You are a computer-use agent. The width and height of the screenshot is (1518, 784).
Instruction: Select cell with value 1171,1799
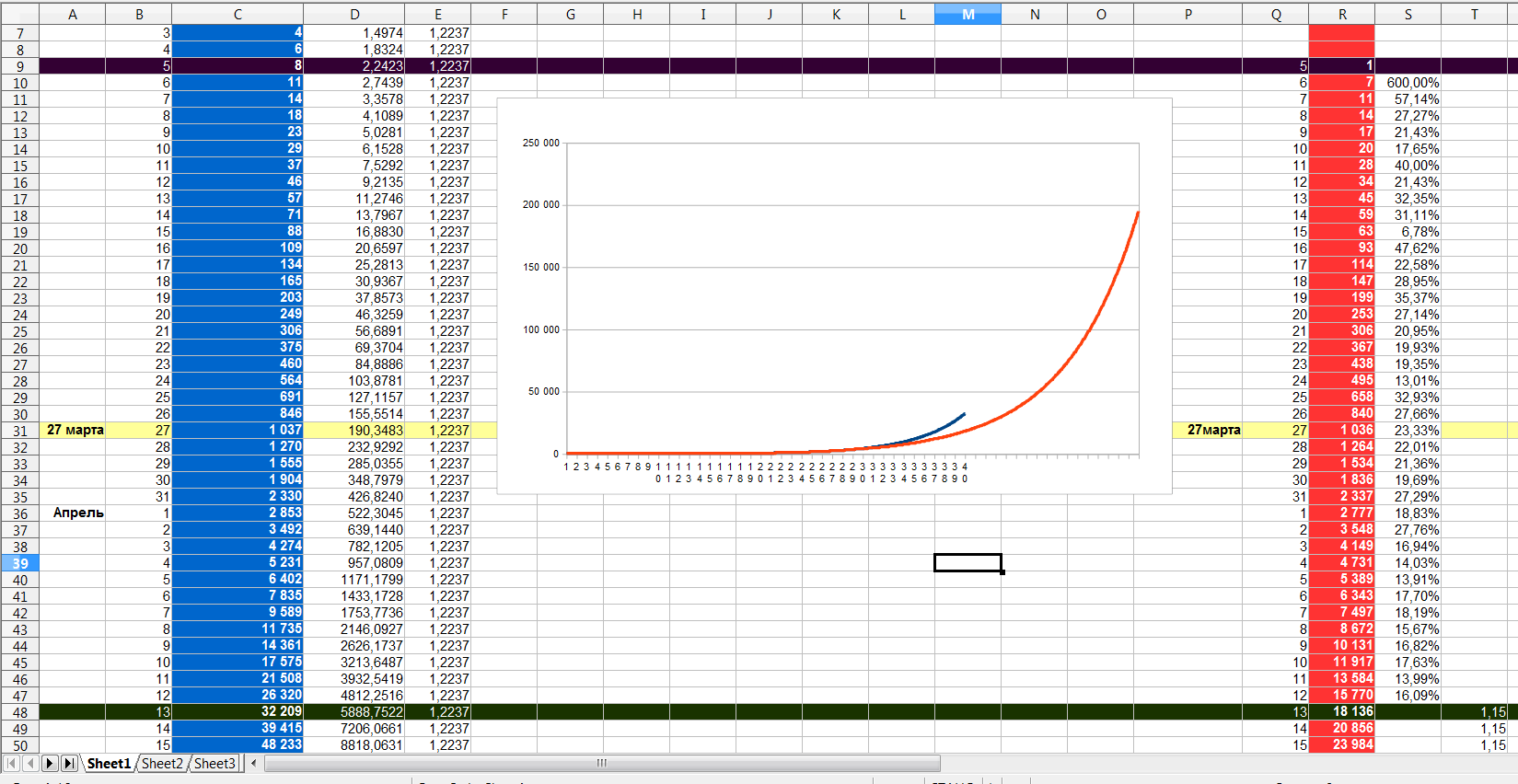(354, 579)
